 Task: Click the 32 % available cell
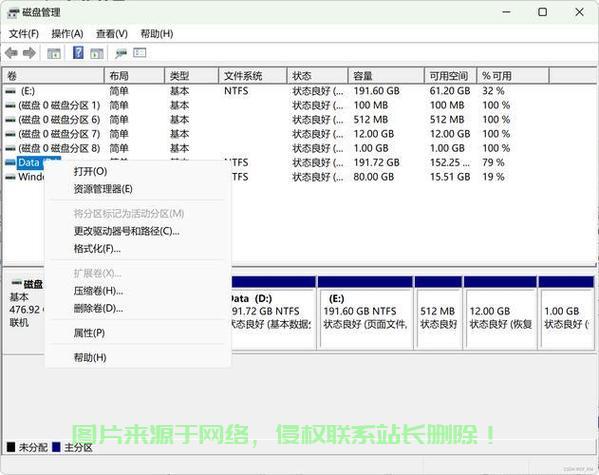click(x=493, y=91)
